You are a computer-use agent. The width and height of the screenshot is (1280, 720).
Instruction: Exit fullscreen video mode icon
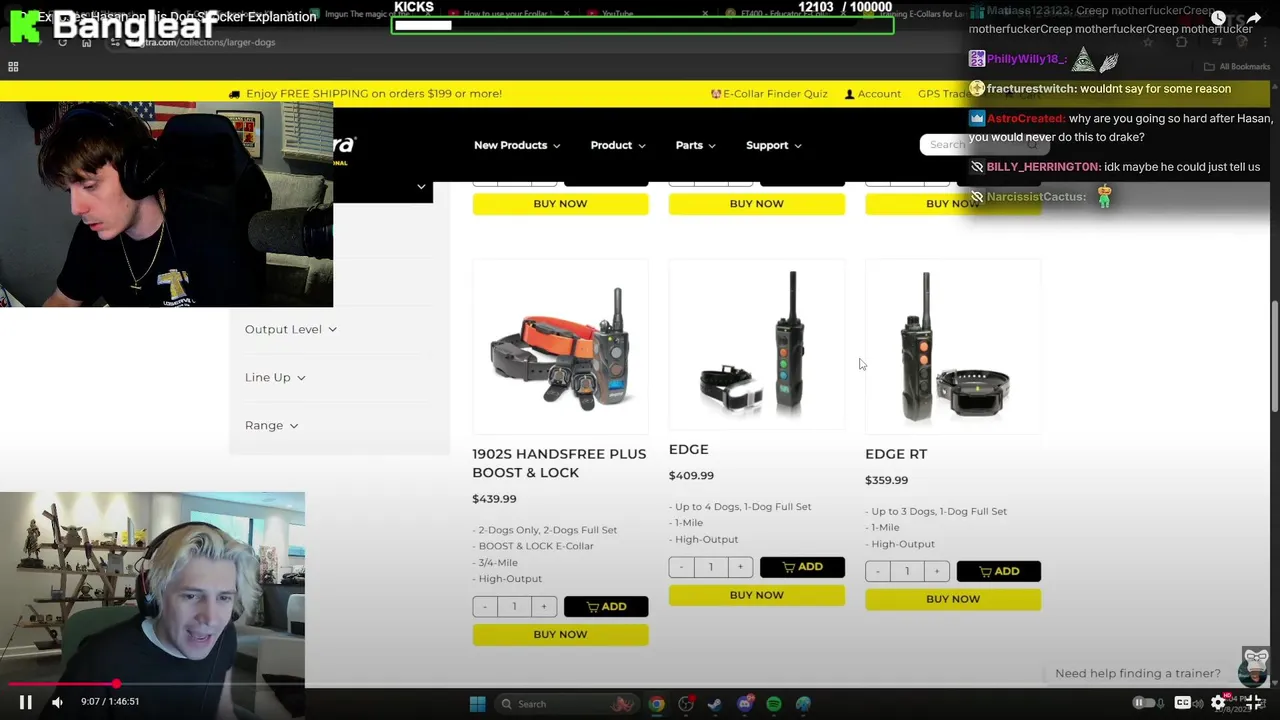tap(1253, 703)
